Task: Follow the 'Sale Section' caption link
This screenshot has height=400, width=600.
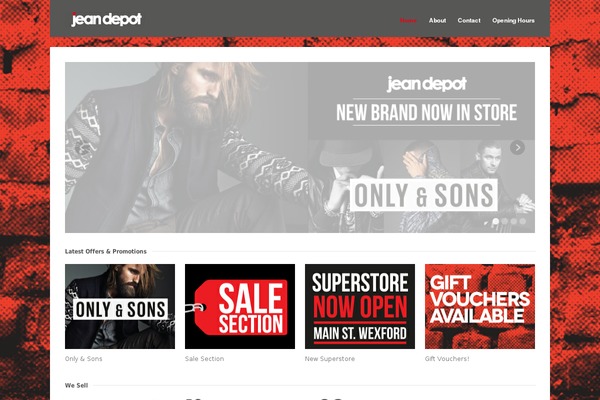Action: (x=204, y=359)
